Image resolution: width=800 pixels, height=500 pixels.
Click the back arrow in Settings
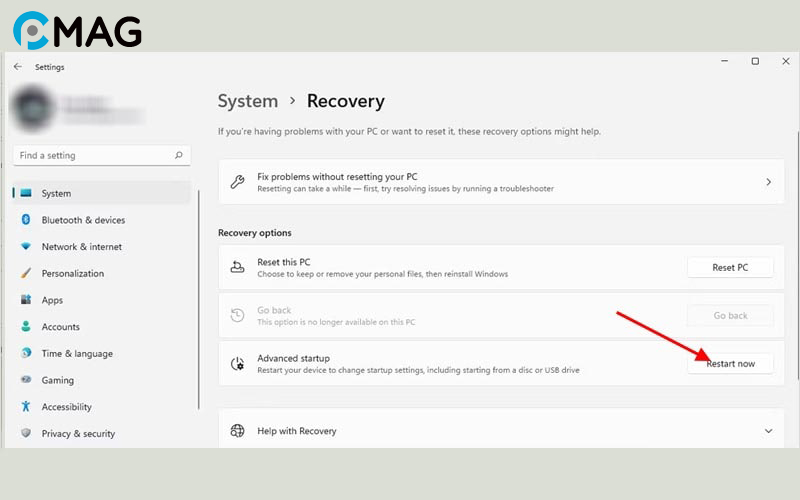[x=17, y=67]
